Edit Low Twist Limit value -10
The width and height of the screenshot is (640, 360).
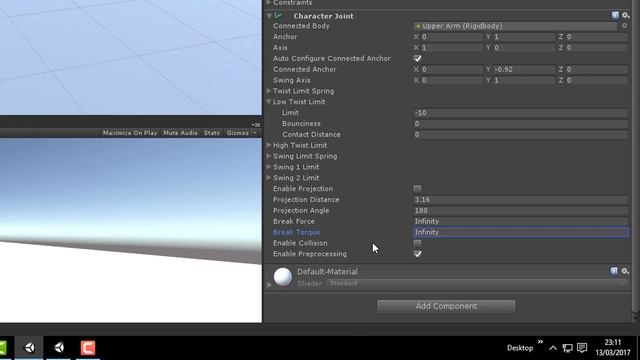pyautogui.click(x=520, y=113)
